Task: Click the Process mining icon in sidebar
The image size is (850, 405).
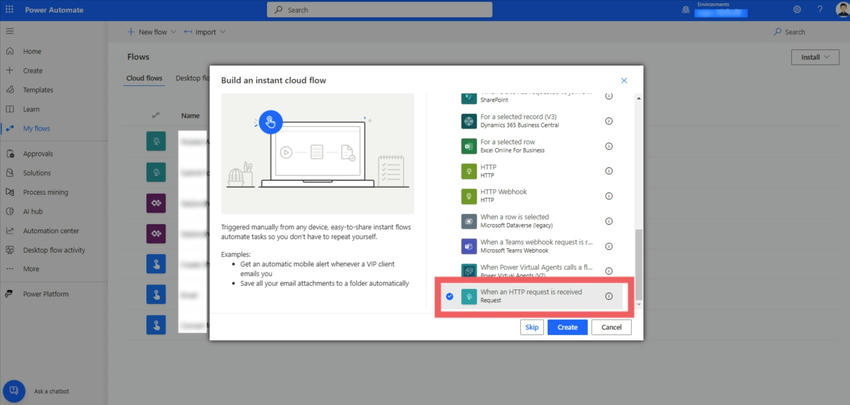Action: tap(10, 192)
